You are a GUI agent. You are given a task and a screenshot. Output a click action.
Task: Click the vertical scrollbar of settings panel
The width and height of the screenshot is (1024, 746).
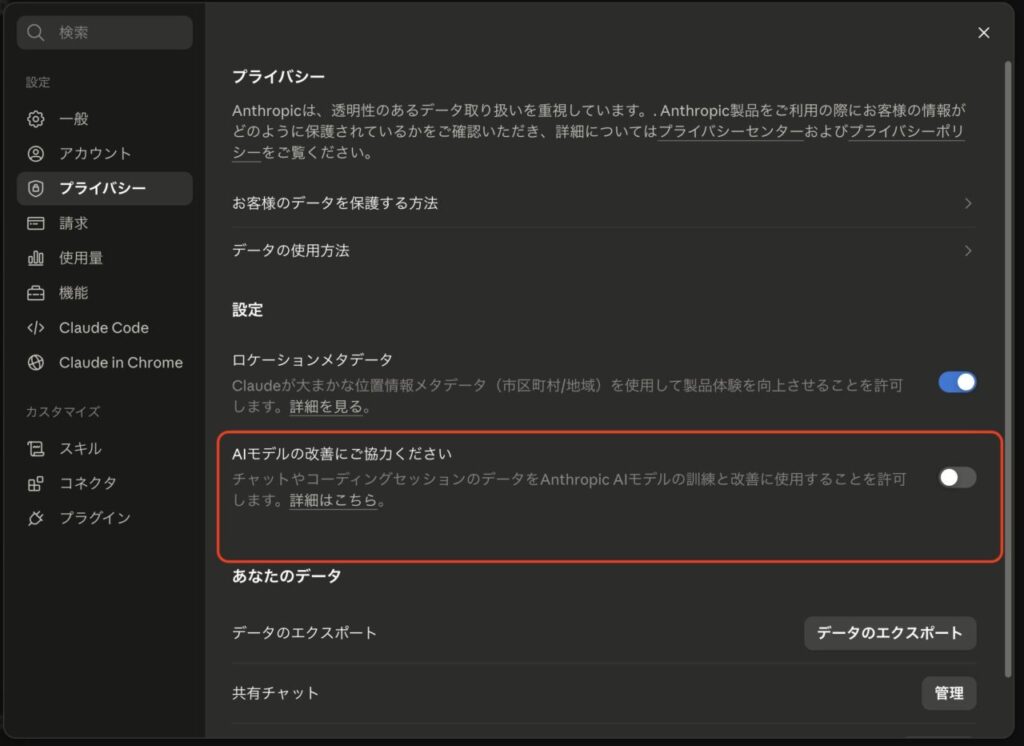click(x=1008, y=369)
